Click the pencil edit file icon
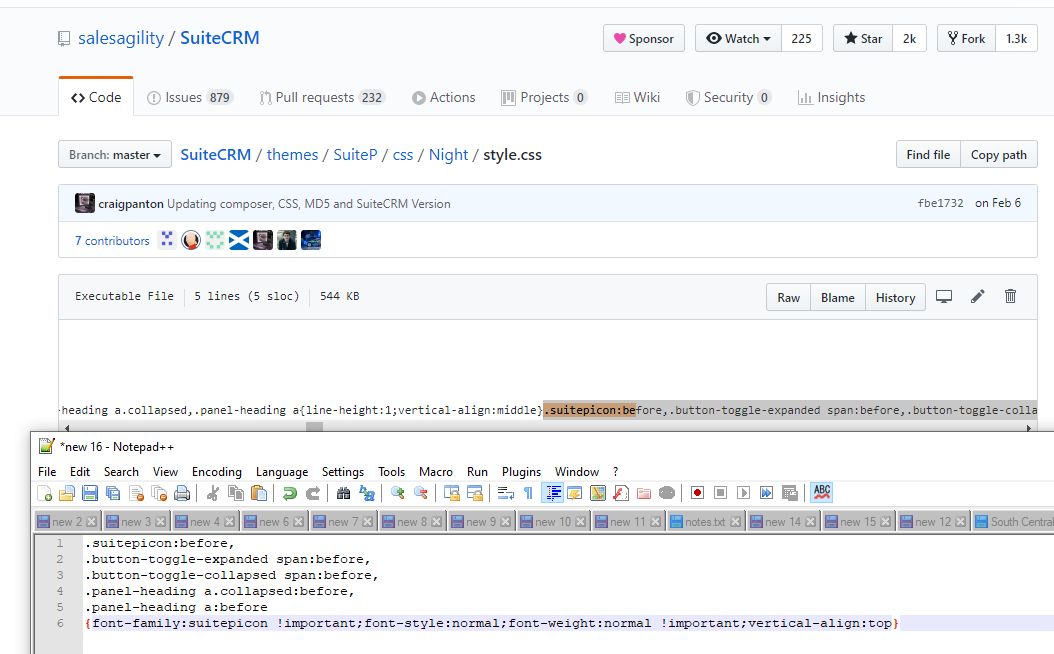The height and width of the screenshot is (654, 1054). tap(977, 296)
